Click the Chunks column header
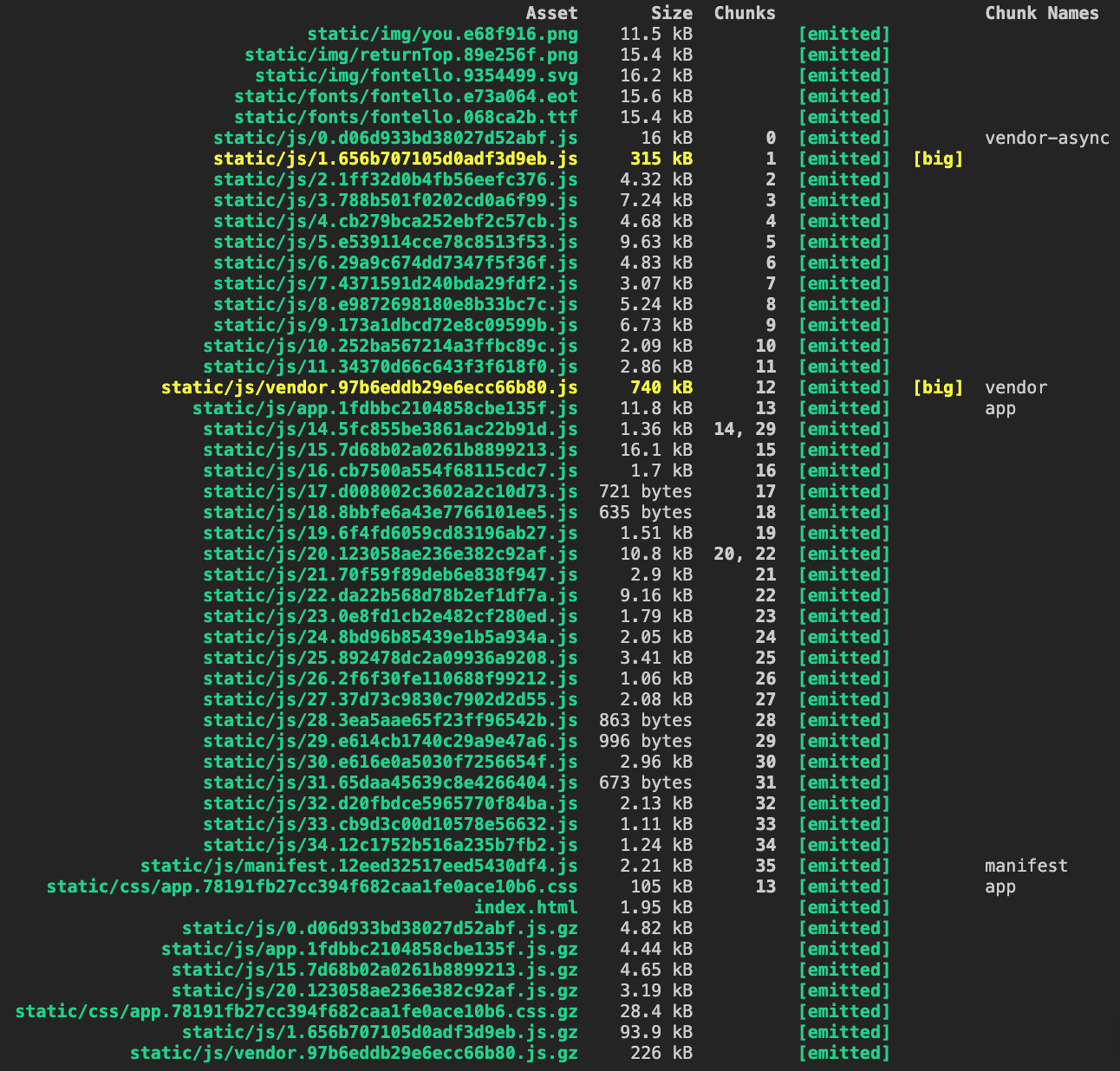 tap(744, 13)
